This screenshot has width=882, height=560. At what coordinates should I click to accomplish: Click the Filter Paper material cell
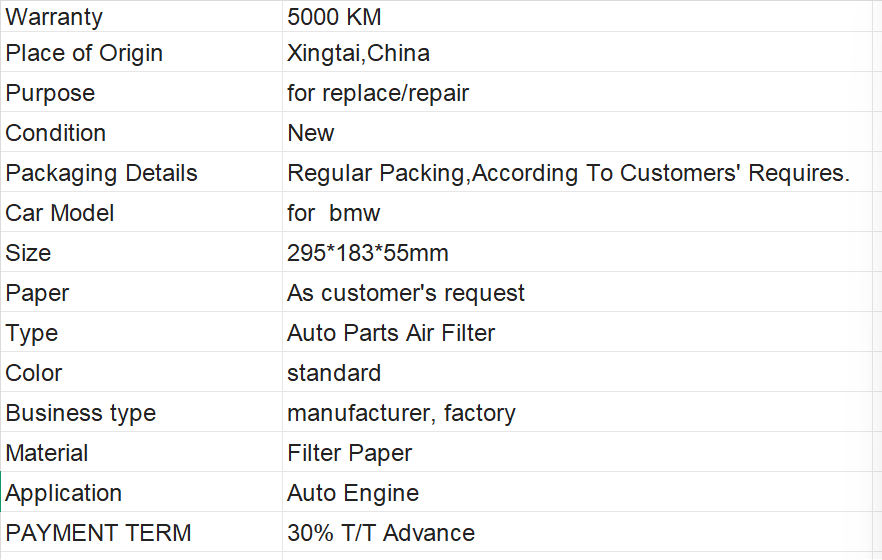pos(577,451)
